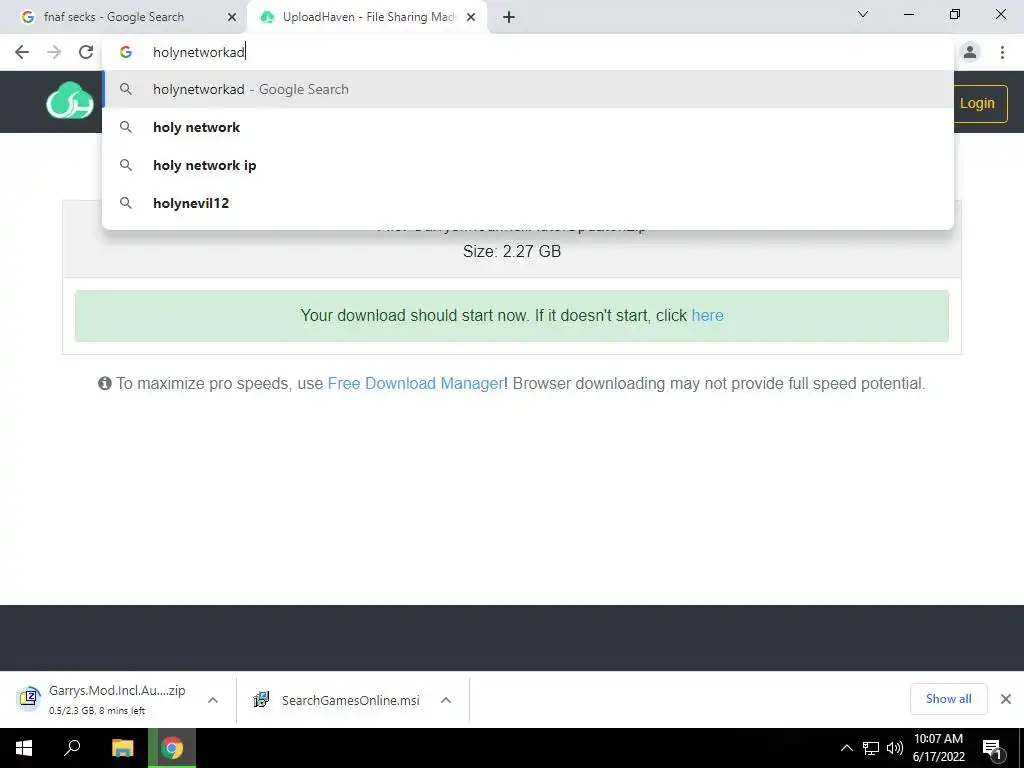Click the Google icon in the address bar
The width and height of the screenshot is (1024, 768).
[x=126, y=52]
